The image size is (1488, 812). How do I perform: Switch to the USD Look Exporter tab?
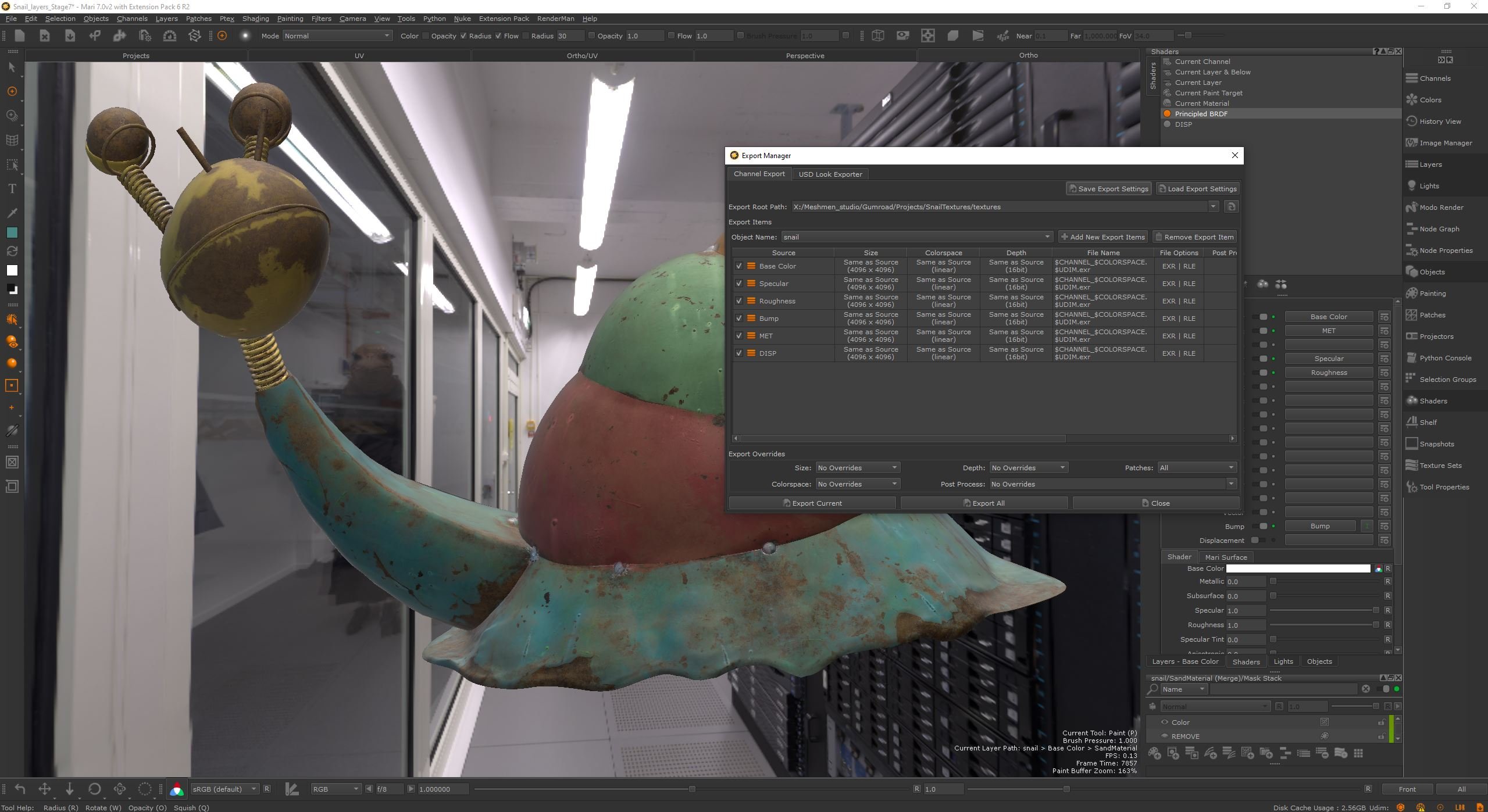click(x=830, y=174)
